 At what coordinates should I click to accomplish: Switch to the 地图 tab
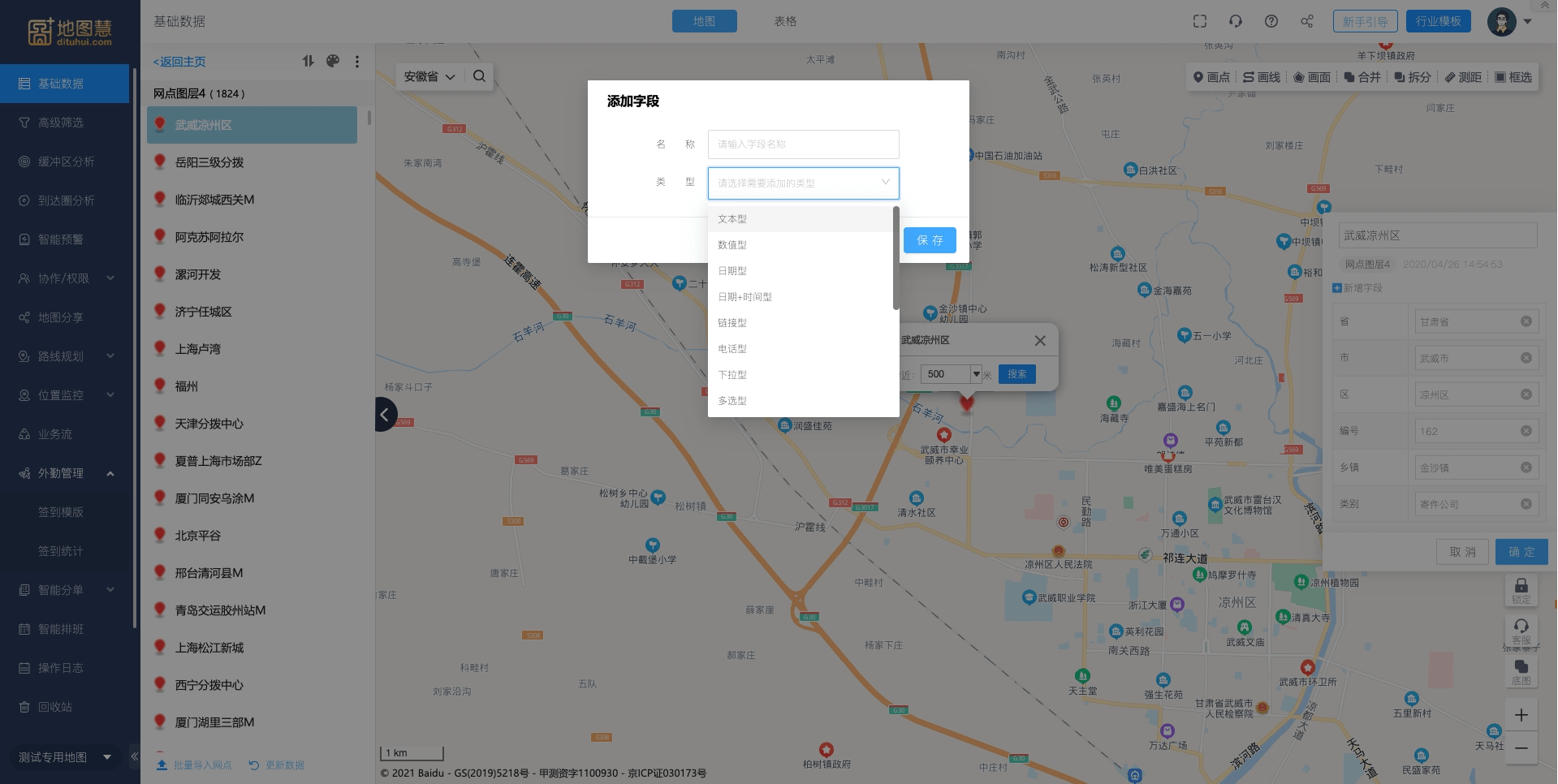click(704, 21)
